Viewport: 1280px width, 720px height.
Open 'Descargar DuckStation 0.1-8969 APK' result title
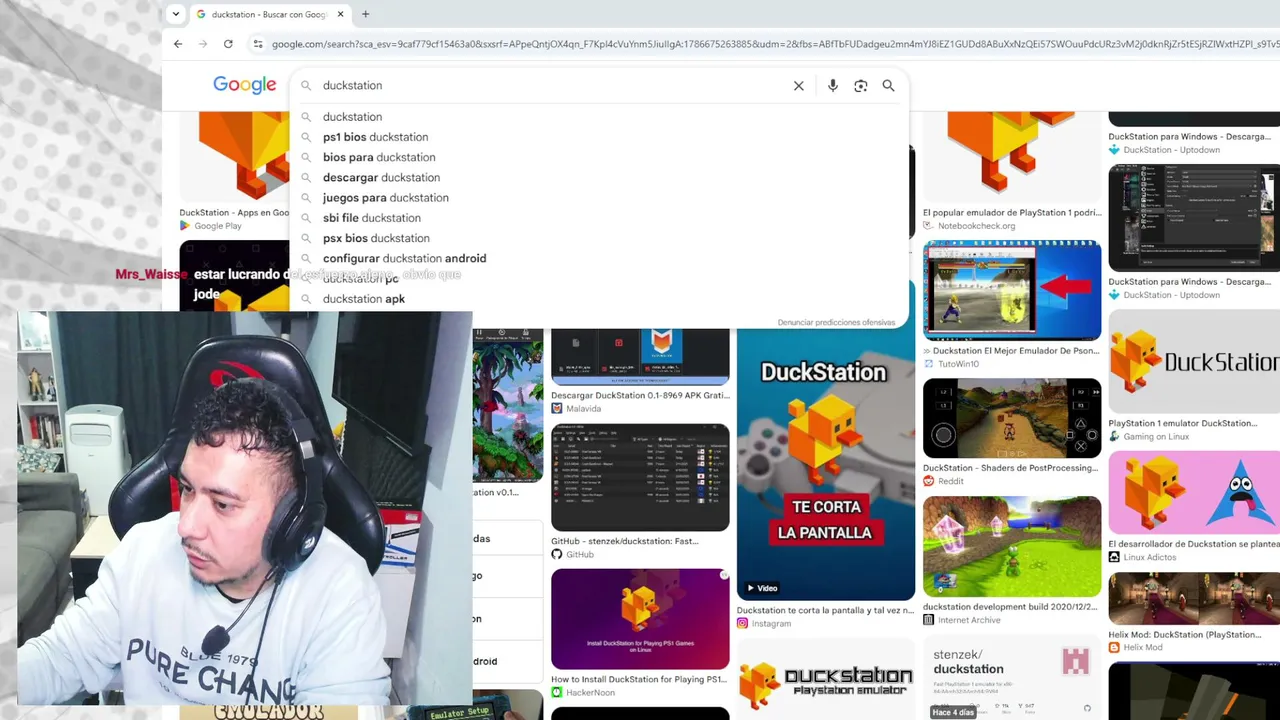pyautogui.click(x=640, y=395)
